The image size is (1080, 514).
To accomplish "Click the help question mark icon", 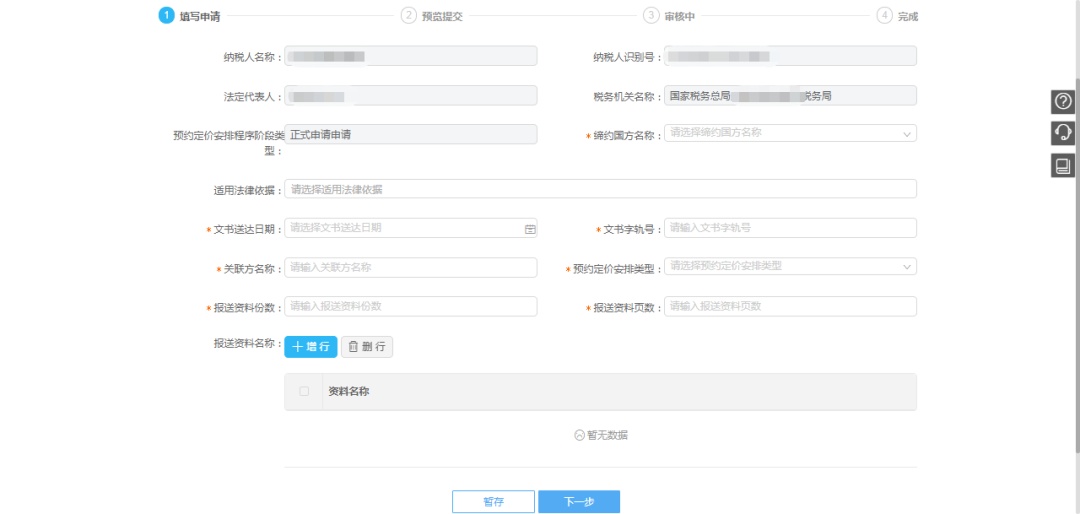I will click(x=1063, y=101).
